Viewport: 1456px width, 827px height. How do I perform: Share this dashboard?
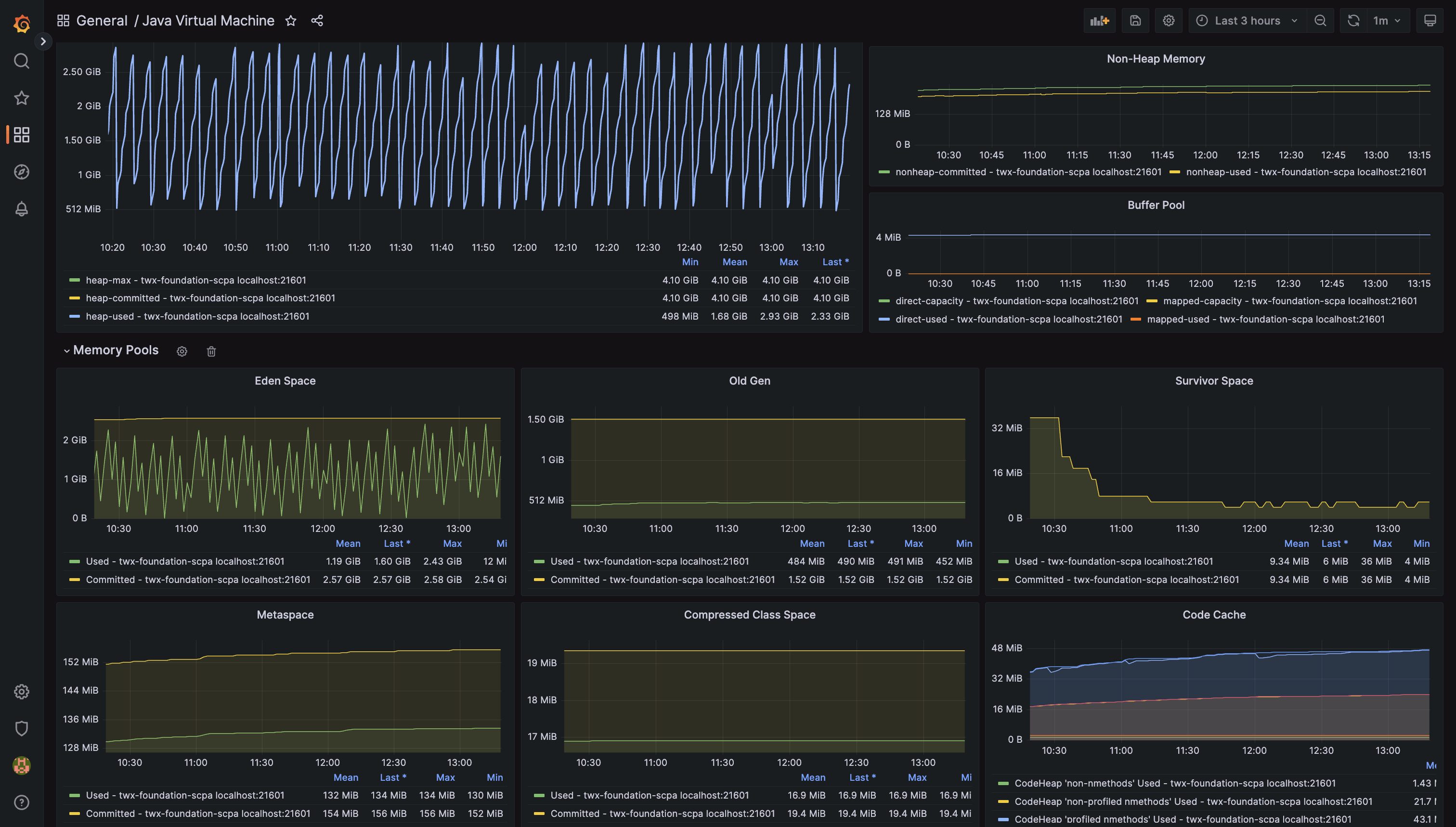click(x=317, y=21)
